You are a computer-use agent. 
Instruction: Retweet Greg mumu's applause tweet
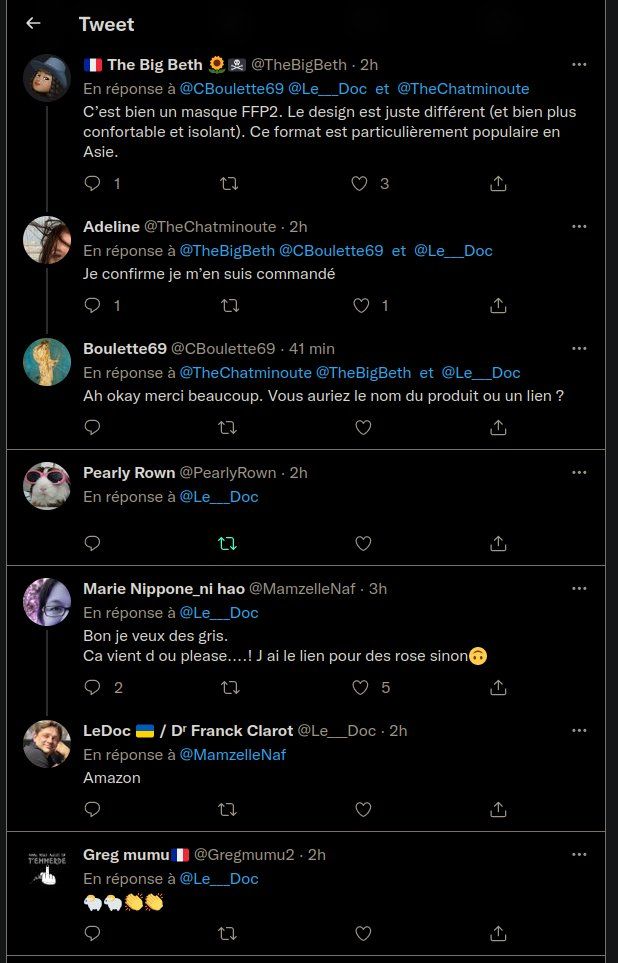228,933
